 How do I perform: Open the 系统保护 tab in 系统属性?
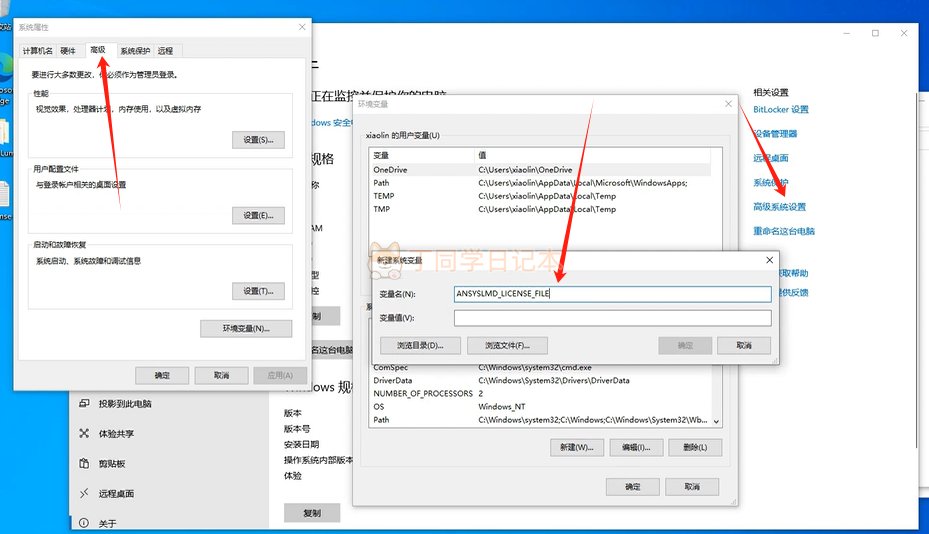click(x=135, y=51)
